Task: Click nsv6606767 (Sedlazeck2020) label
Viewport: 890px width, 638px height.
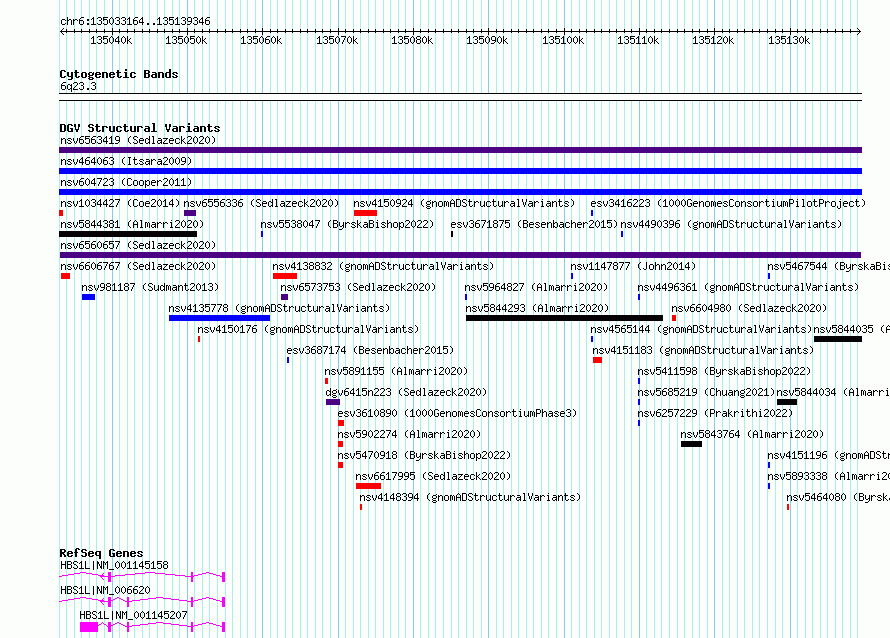Action: tap(138, 266)
